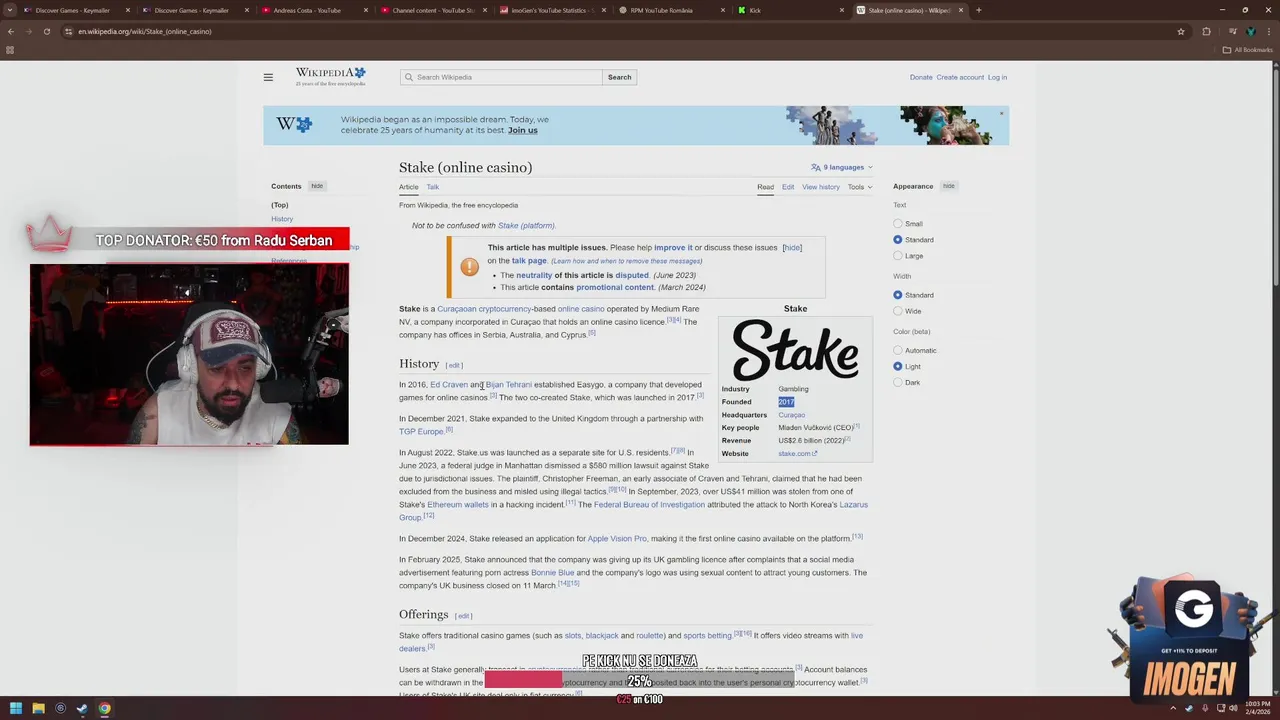This screenshot has width=1280, height=720.
Task: Select Standard text size
Action: (x=898, y=240)
